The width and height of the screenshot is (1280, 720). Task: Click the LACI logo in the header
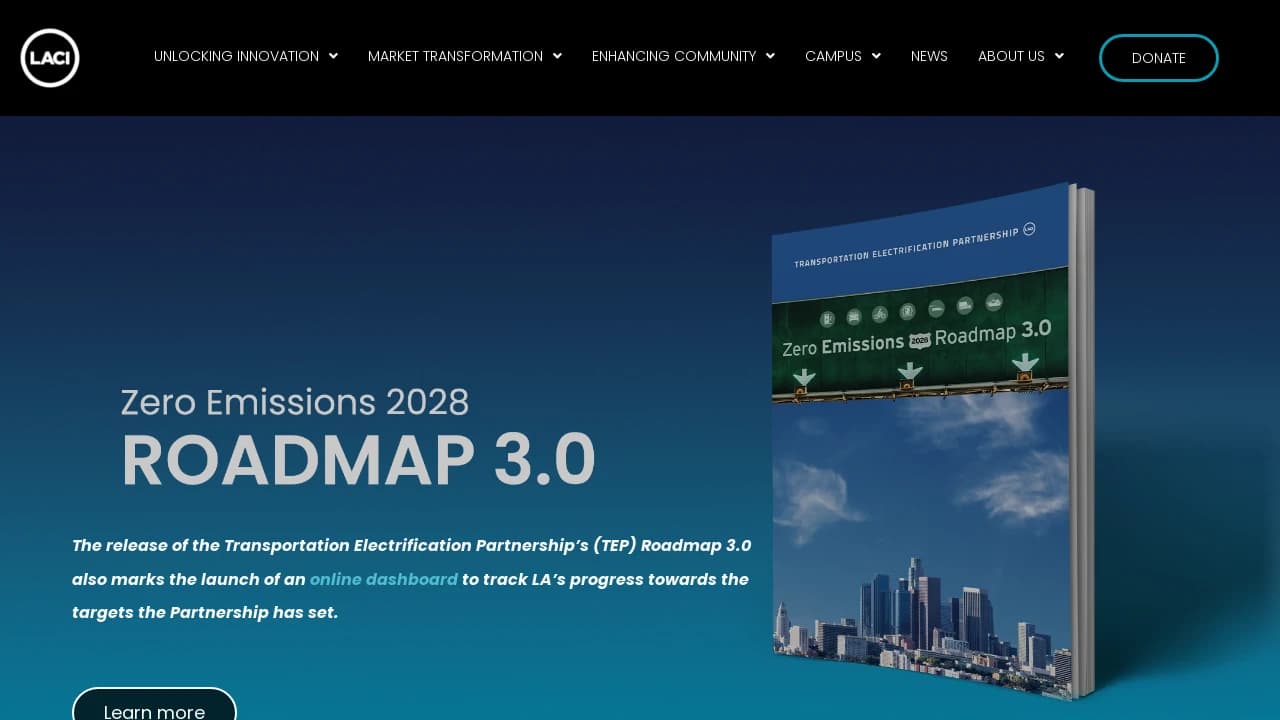(50, 57)
